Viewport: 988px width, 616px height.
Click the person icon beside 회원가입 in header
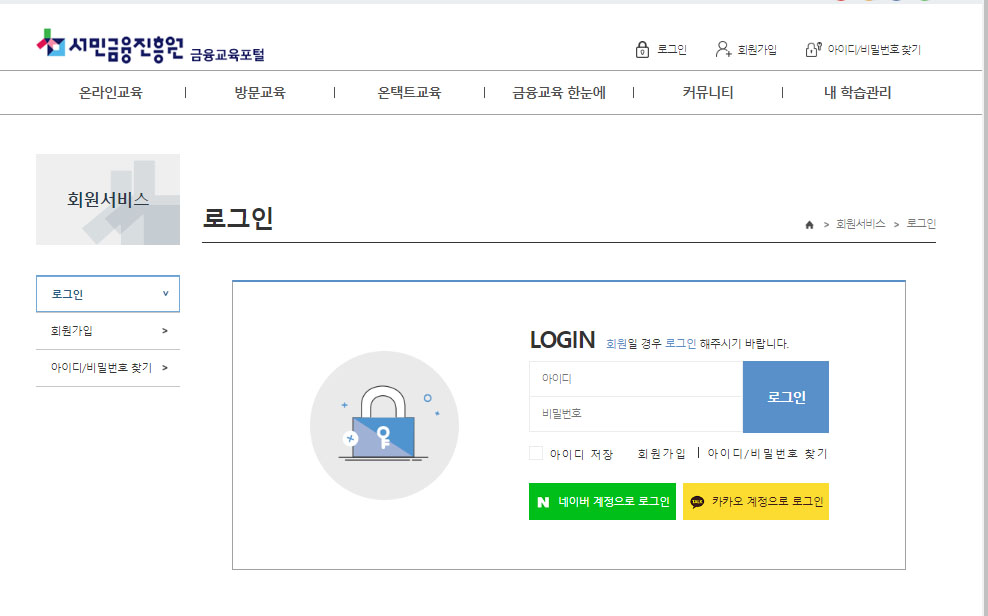coord(723,49)
